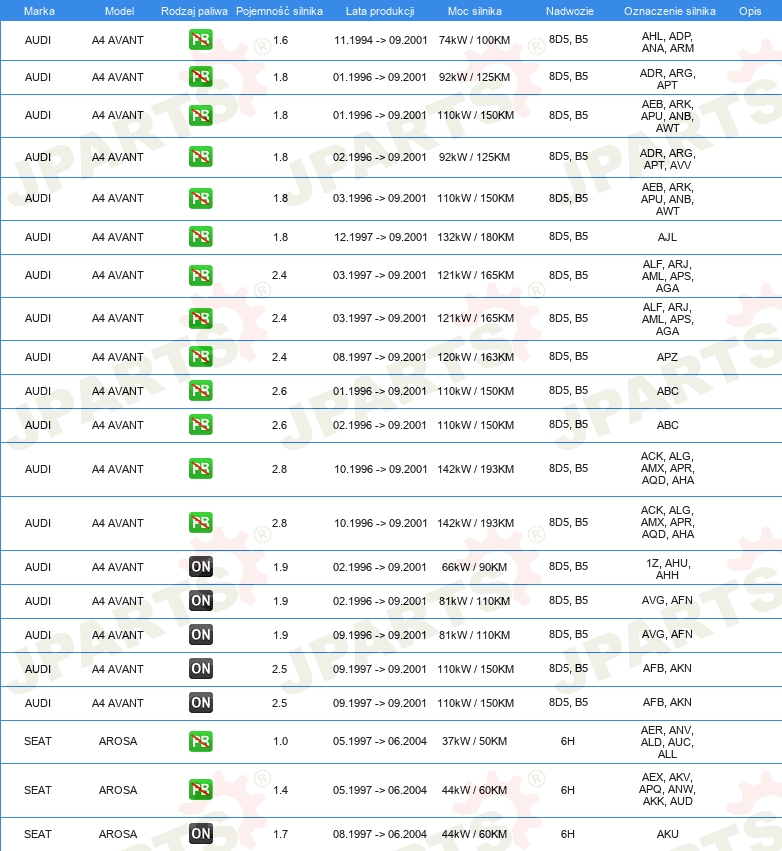Click the Marka column header

(39, 11)
